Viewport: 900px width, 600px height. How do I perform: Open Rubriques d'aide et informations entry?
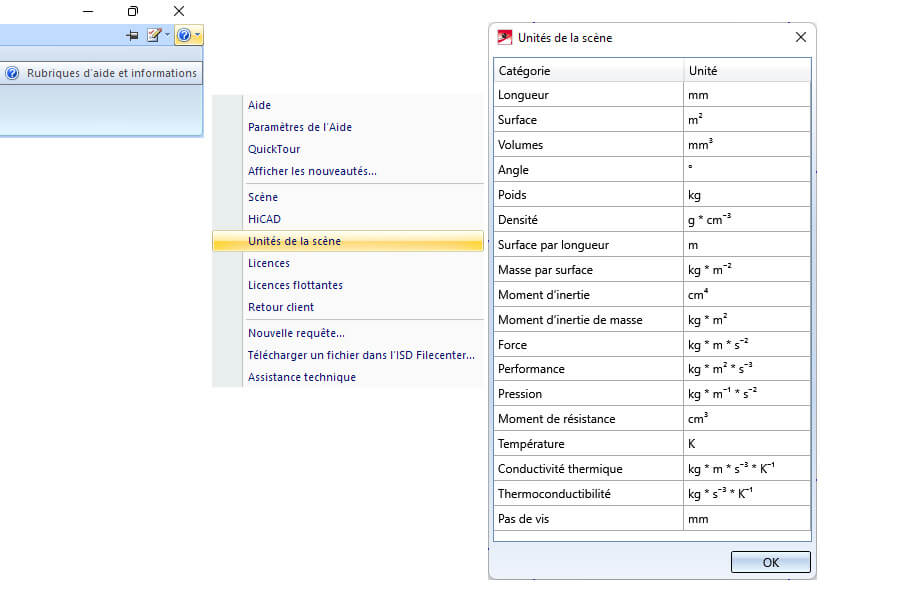tap(102, 73)
